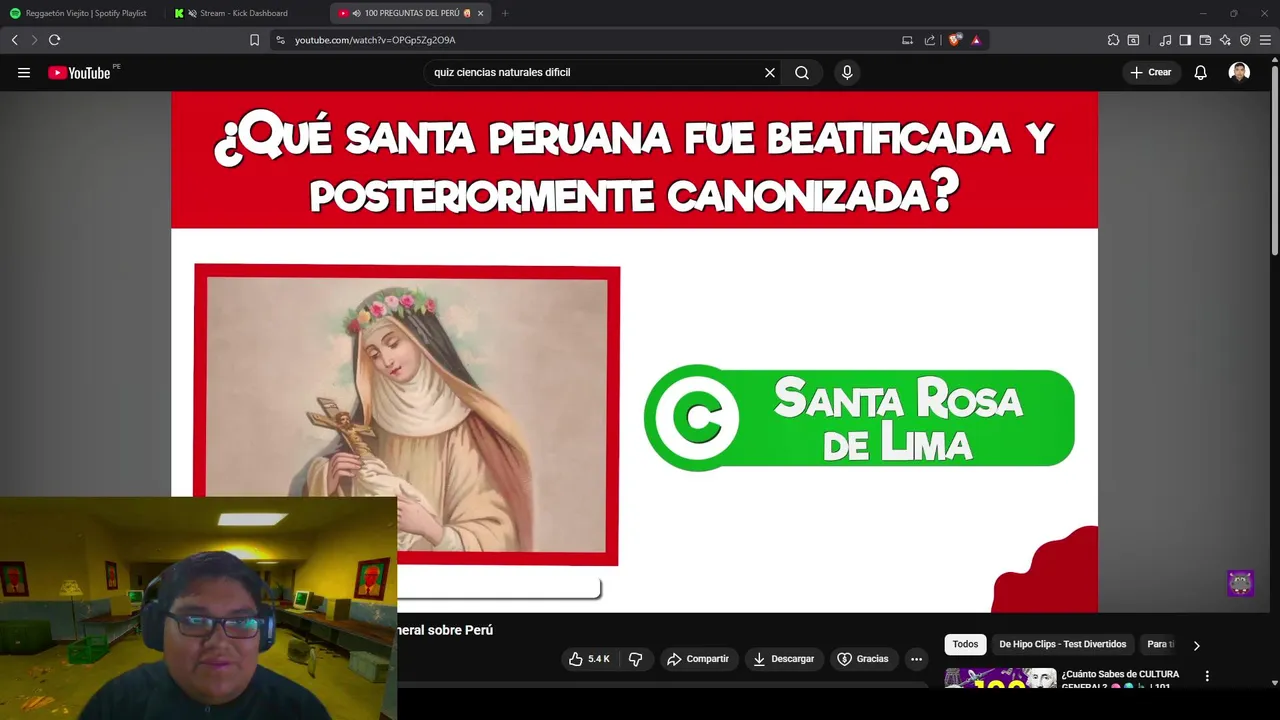
Task: Open Leo AI sparkle icon
Action: click(1225, 40)
